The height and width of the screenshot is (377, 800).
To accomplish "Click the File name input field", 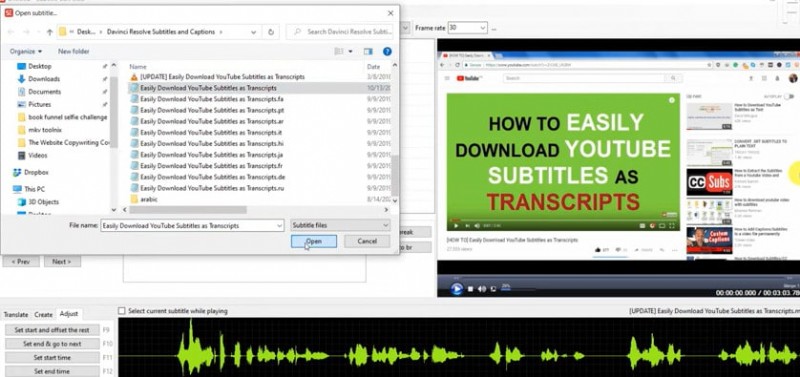I will [x=192, y=225].
